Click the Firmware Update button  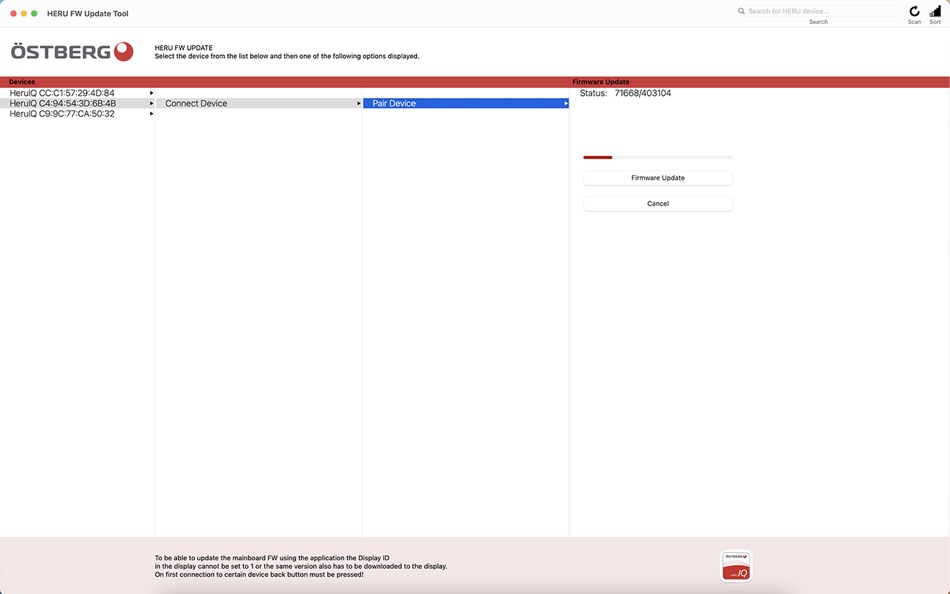tap(657, 178)
